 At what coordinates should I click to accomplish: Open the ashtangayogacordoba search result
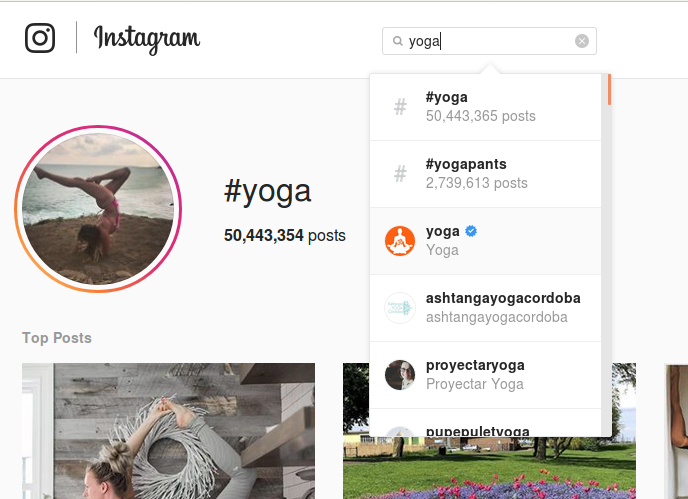[x=486, y=308]
